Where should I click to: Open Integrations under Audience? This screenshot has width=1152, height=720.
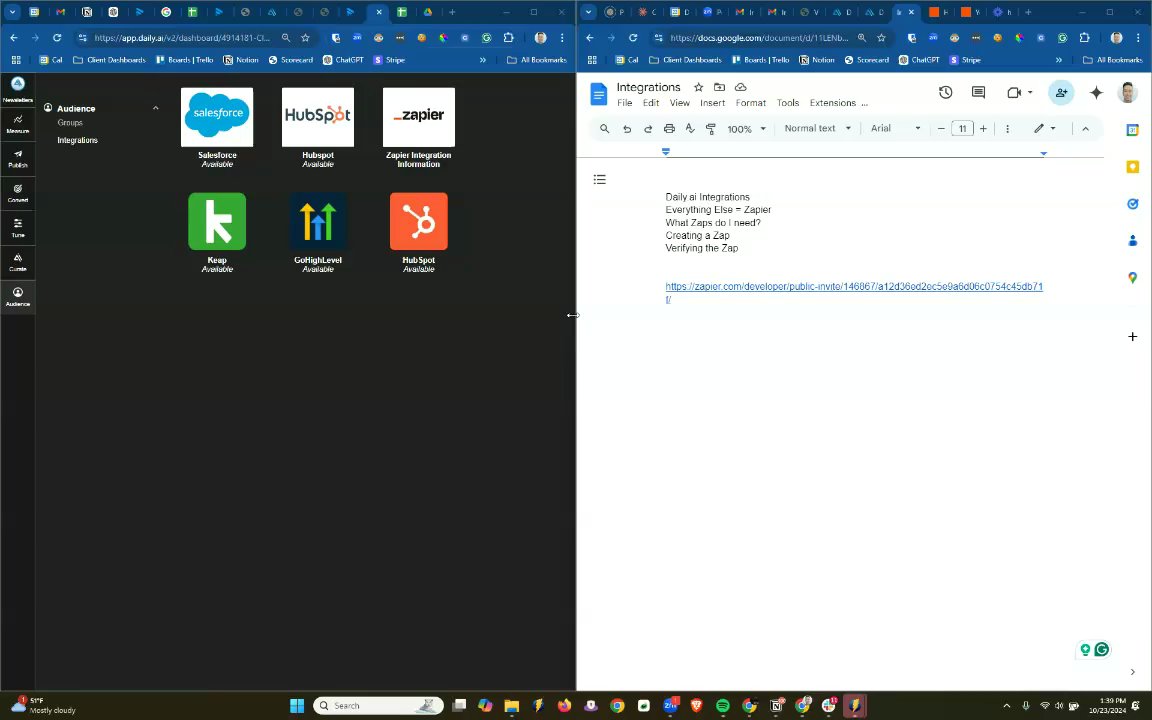[x=77, y=140]
